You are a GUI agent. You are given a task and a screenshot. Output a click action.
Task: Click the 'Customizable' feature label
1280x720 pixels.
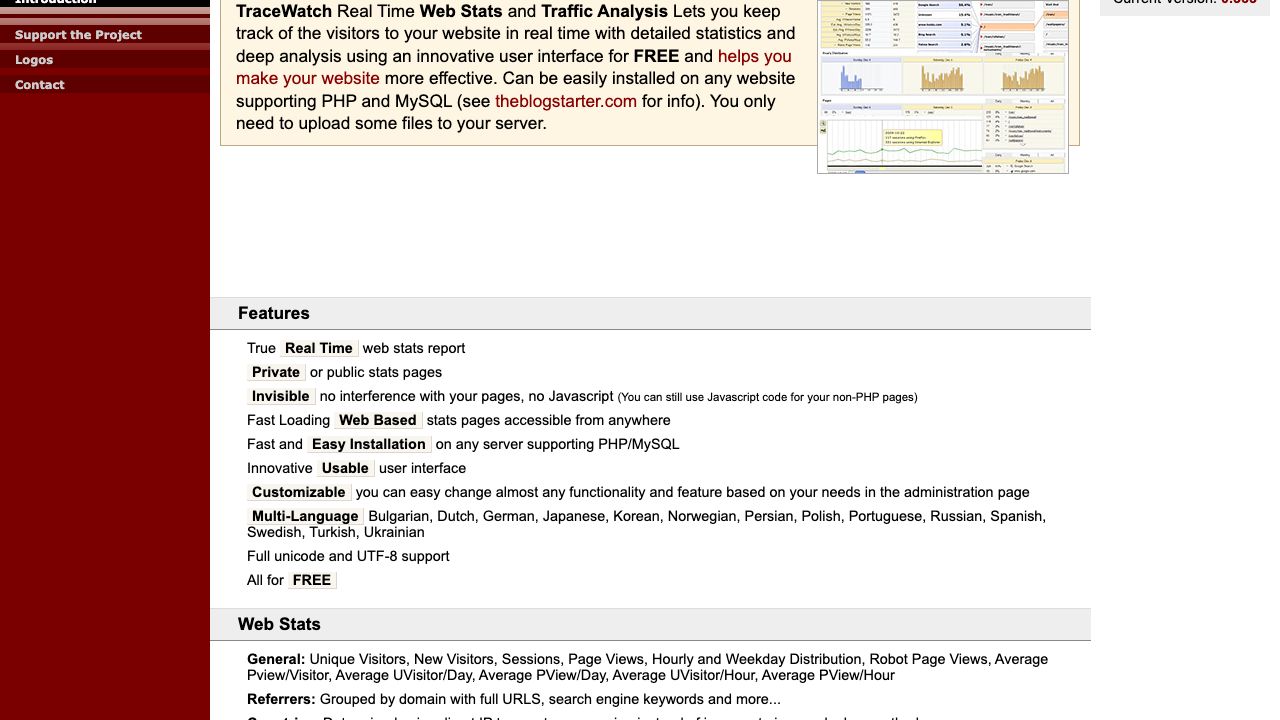point(299,492)
